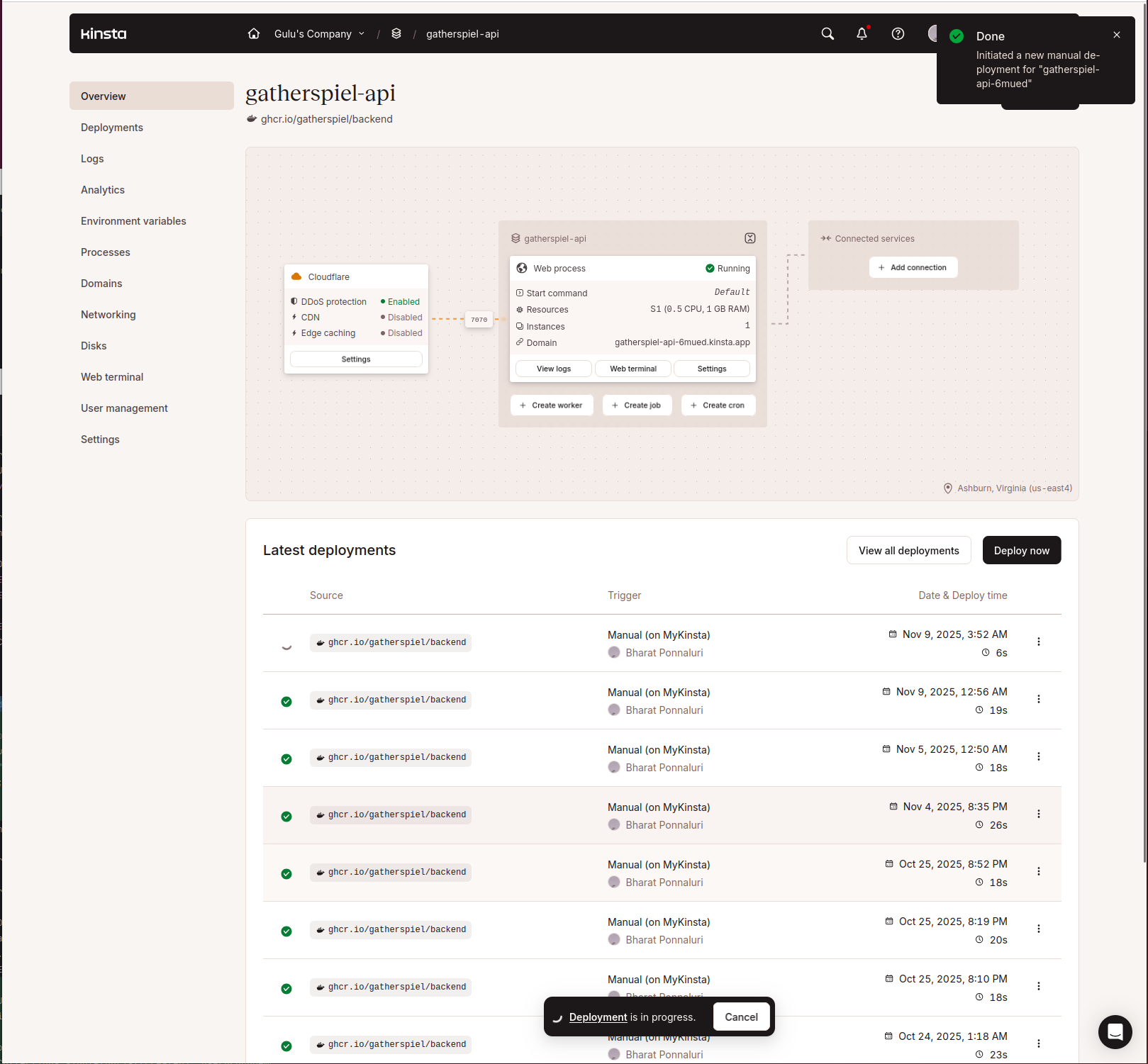Go to Deployments in sidebar
This screenshot has height=1064, width=1148.
[x=112, y=128]
